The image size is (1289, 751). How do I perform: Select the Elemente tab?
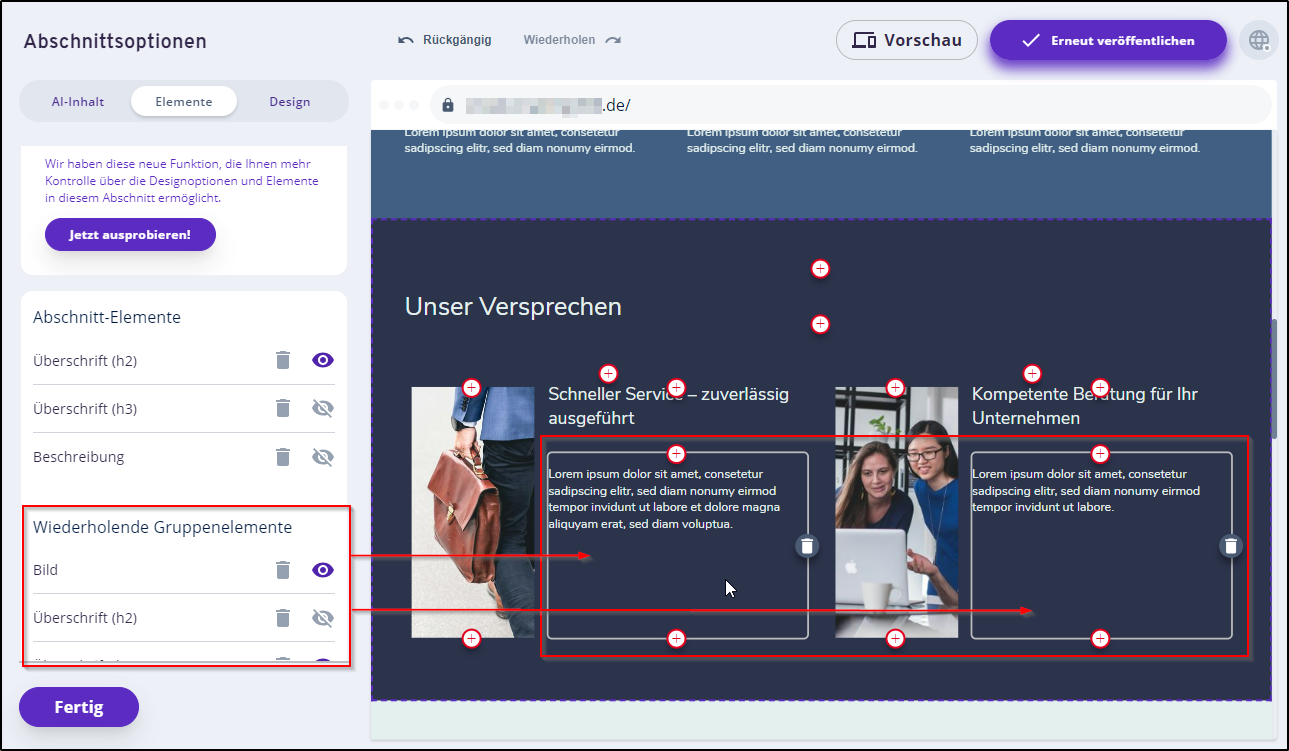tap(184, 102)
